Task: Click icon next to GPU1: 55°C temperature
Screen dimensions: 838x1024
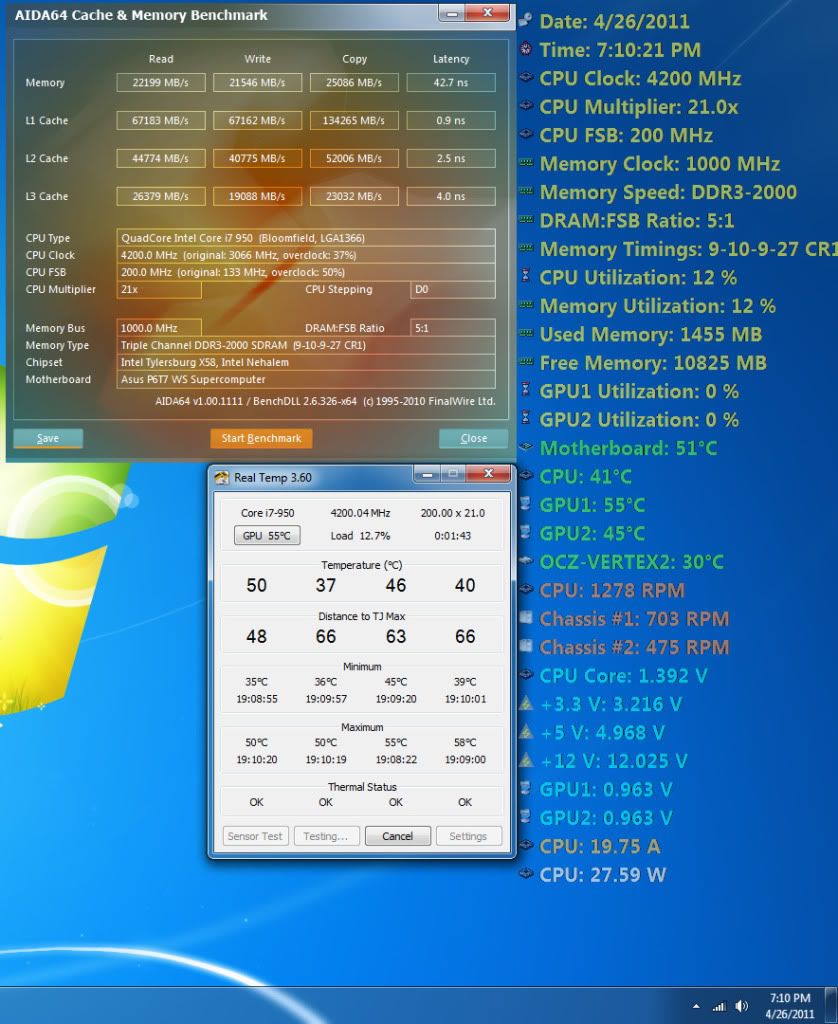Action: [x=525, y=503]
